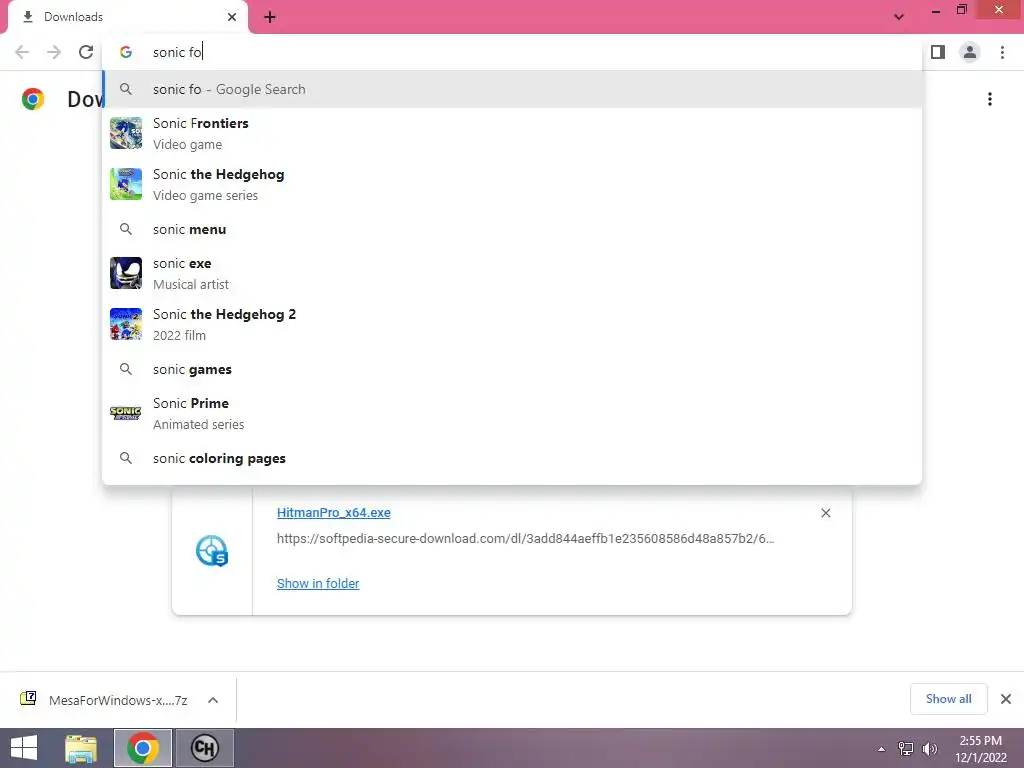Select the Downloads tab
Screen dimensions: 1024x768
(x=128, y=17)
